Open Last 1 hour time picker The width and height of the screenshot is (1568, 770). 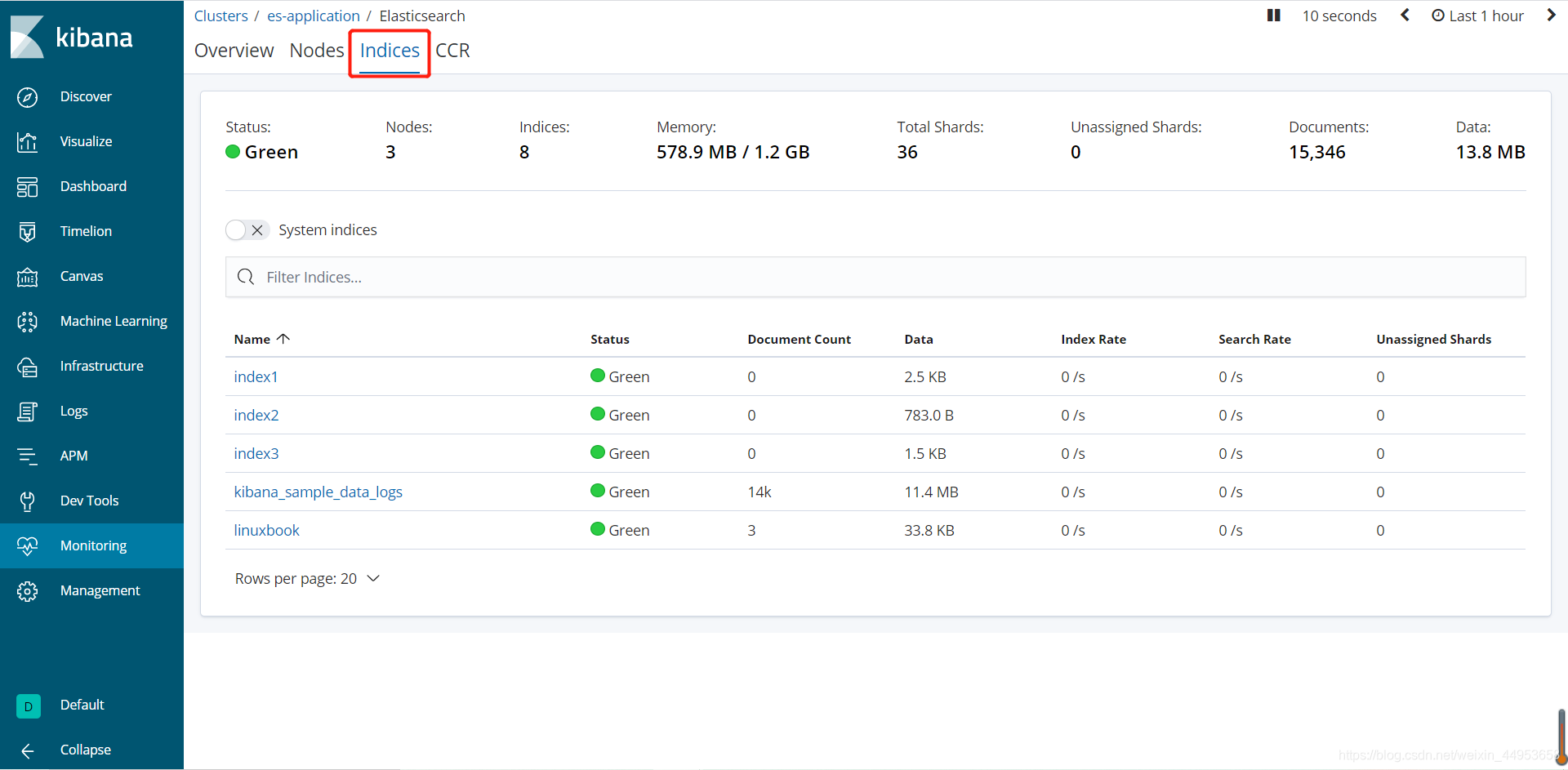pyautogui.click(x=1477, y=16)
